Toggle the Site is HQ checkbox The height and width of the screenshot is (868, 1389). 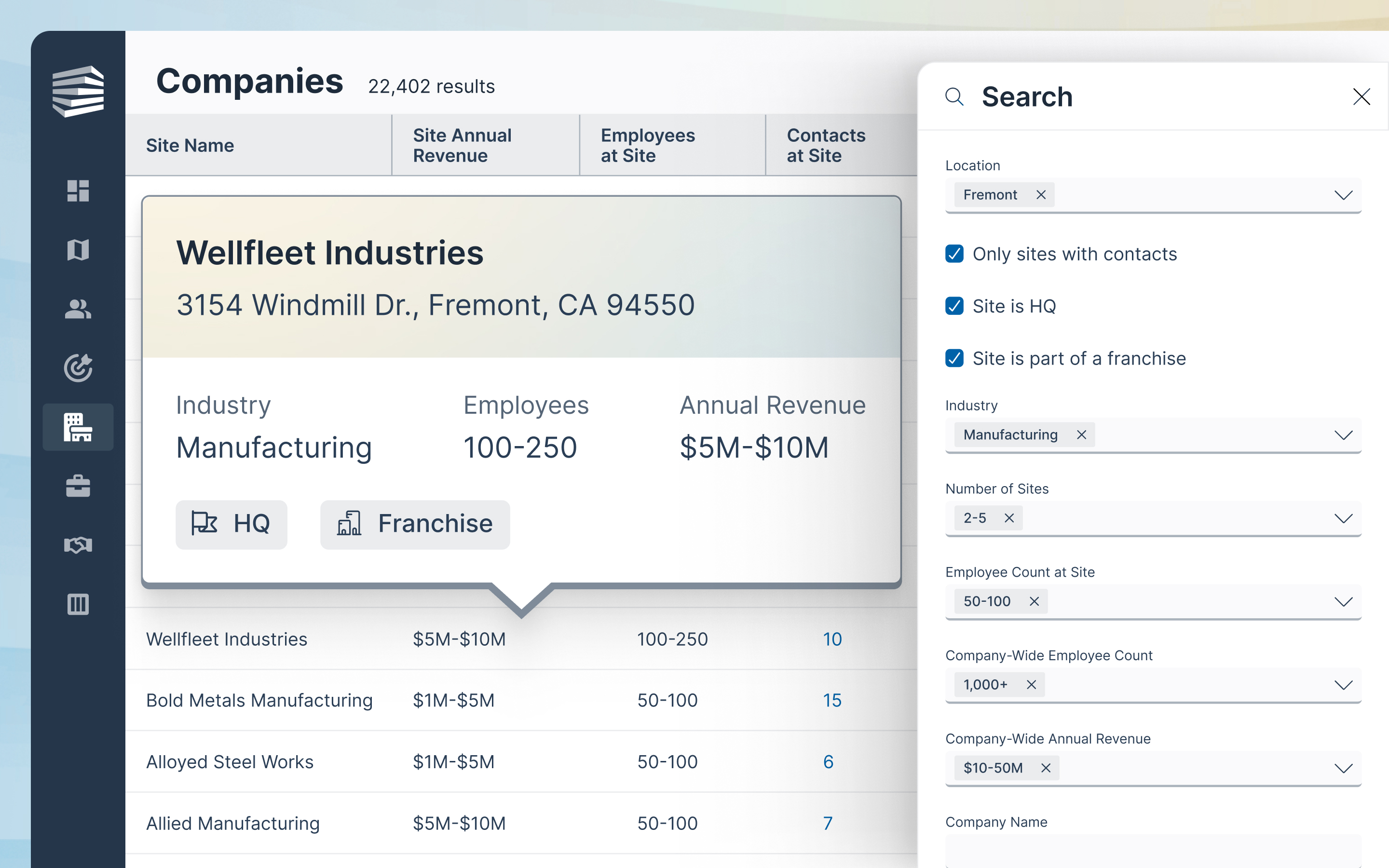point(954,306)
